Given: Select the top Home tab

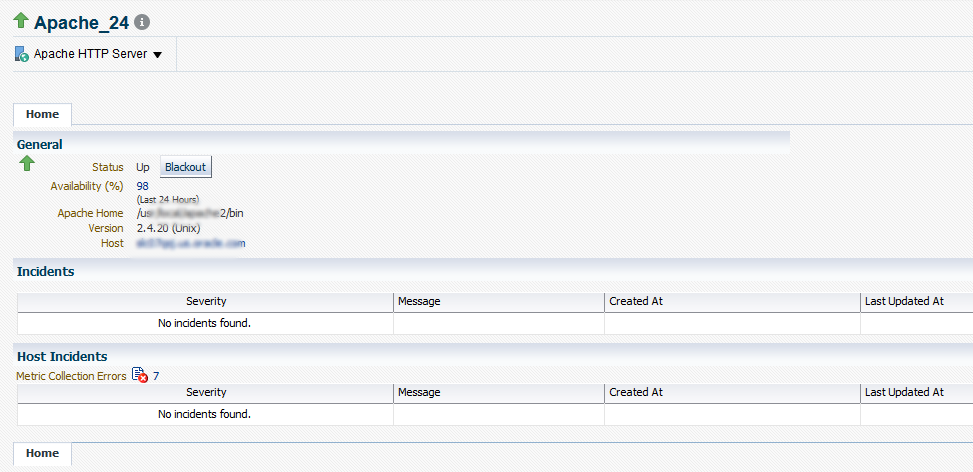Looking at the screenshot, I should point(42,114).
